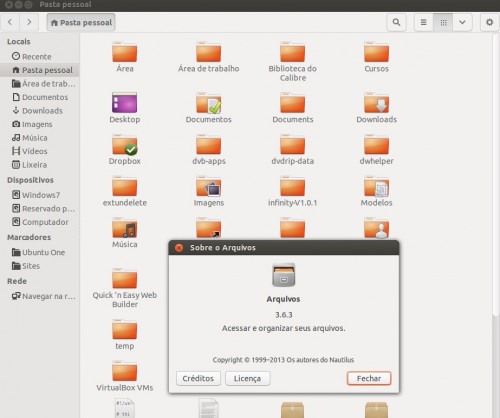Image resolution: width=500 pixels, height=418 pixels.
Task: Click the Licença button
Action: (x=247, y=378)
